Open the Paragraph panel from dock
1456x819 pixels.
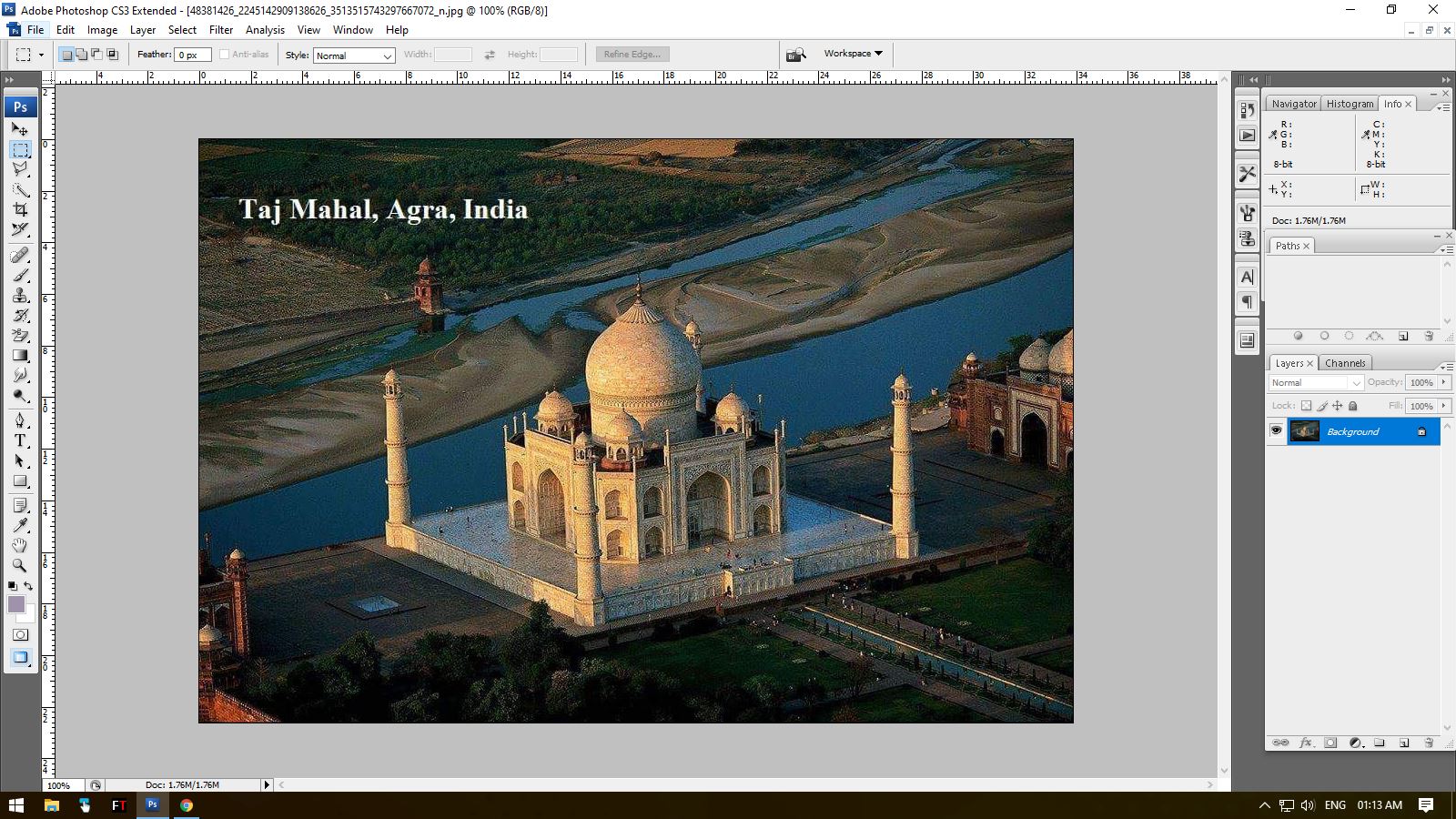1247,302
